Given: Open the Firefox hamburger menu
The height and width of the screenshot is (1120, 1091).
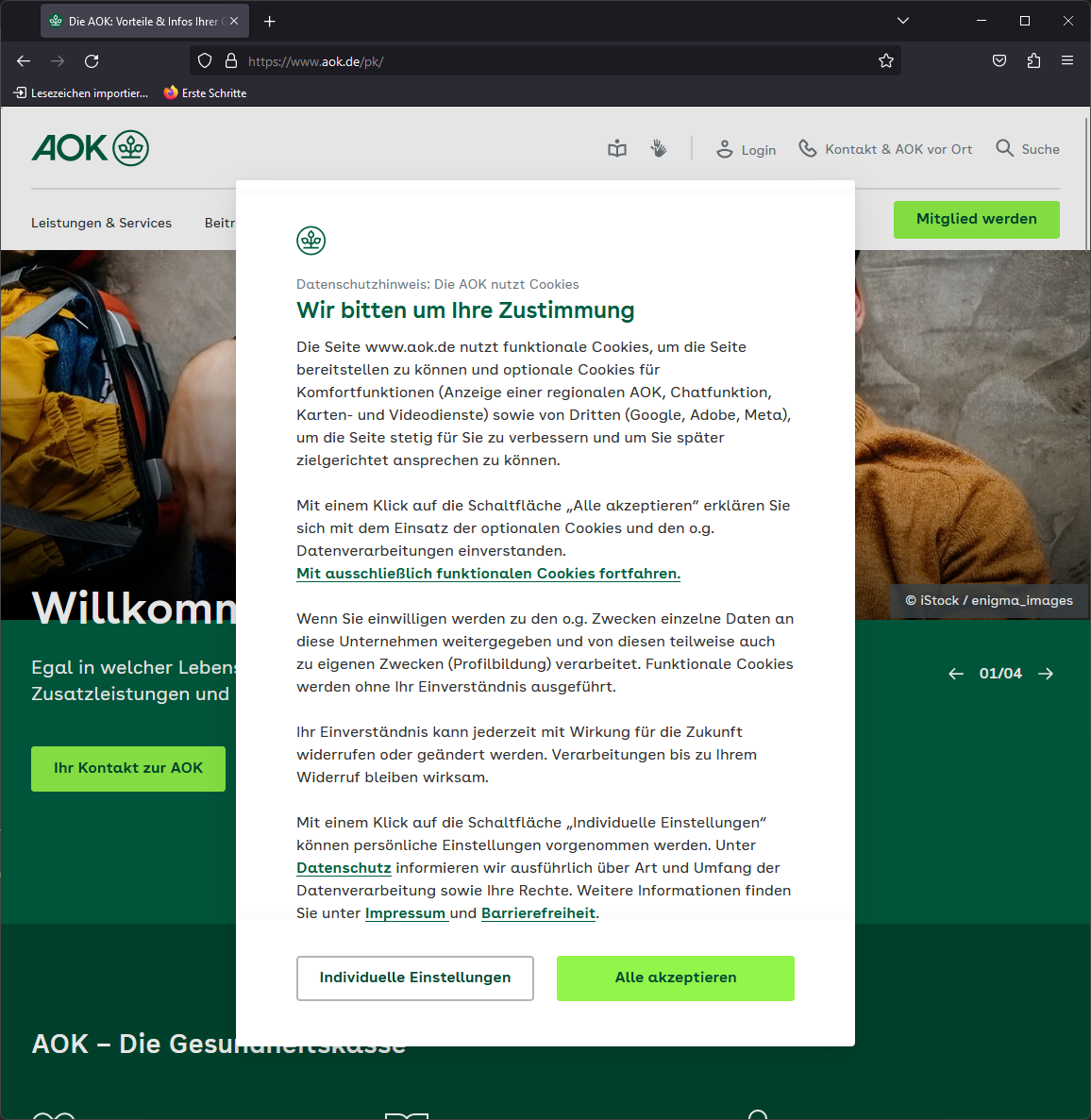Looking at the screenshot, I should 1067,60.
